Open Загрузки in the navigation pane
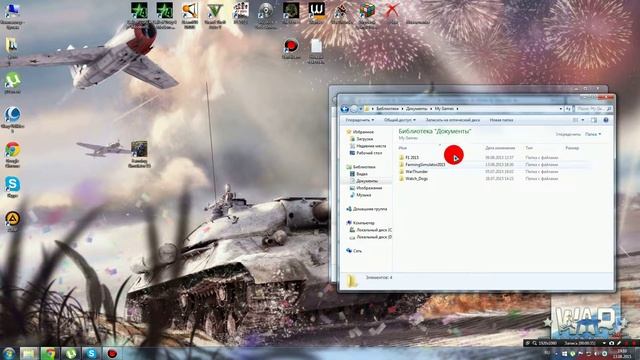The image size is (640, 360). coord(362,139)
